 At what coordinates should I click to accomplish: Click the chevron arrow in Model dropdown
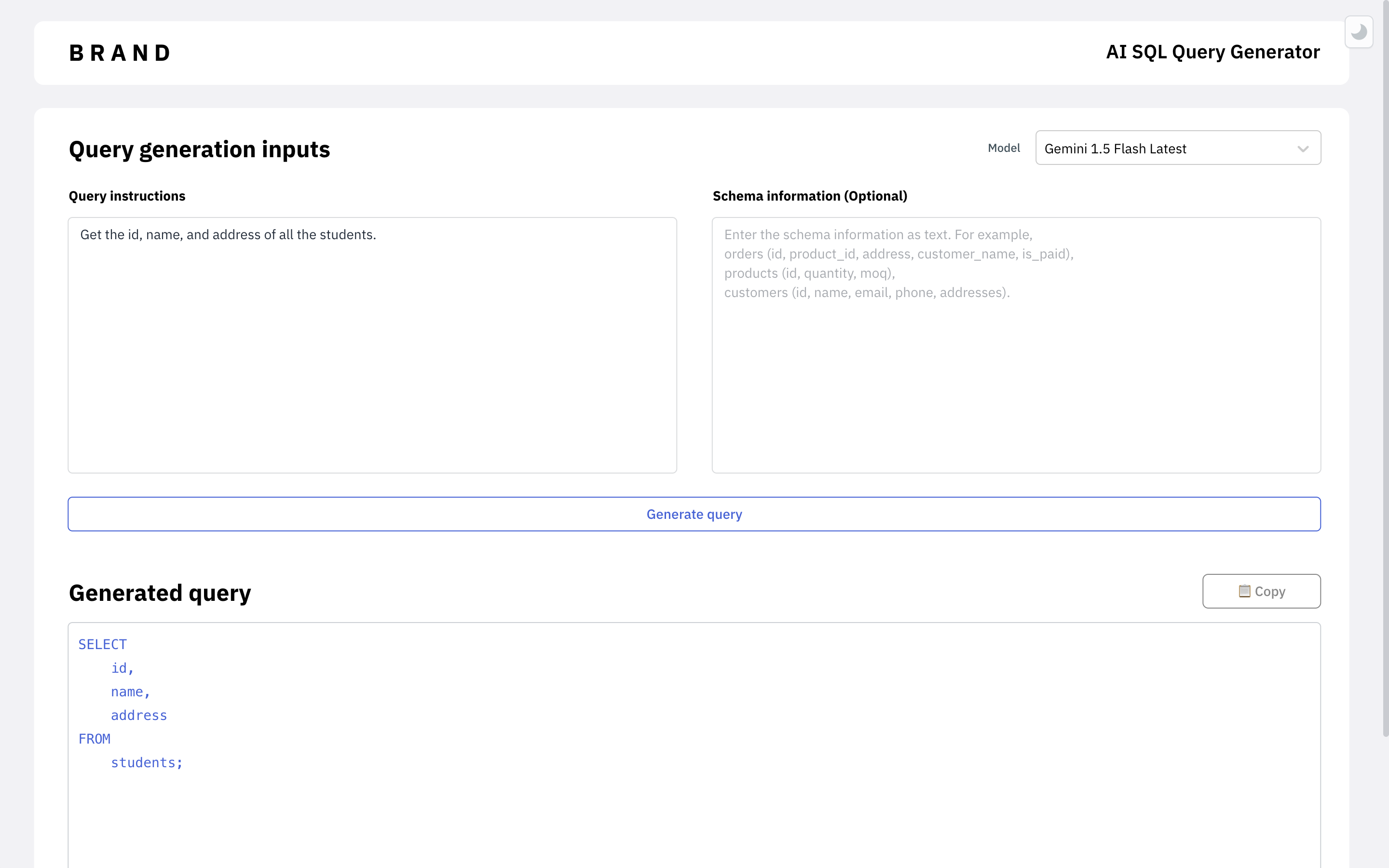[1302, 149]
